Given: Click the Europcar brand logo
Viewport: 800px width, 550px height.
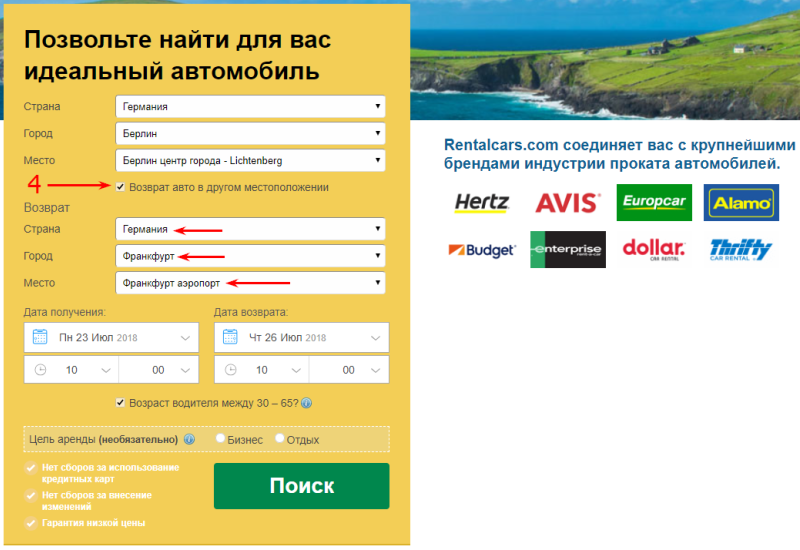Looking at the screenshot, I should click(x=654, y=203).
